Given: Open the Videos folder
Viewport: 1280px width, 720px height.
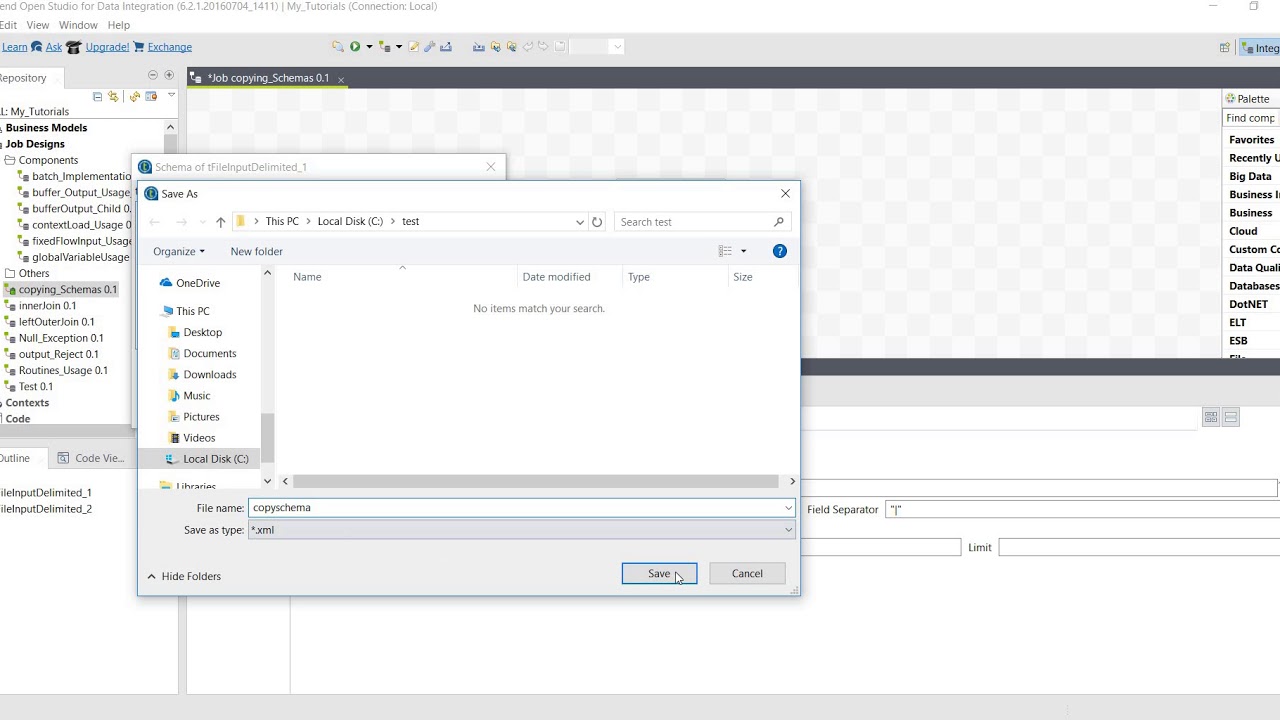Looking at the screenshot, I should [x=191, y=437].
